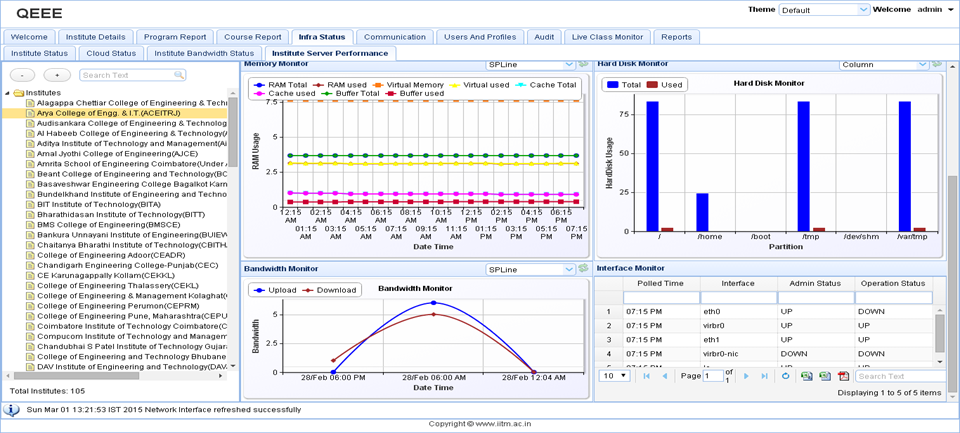The image size is (960, 433).
Task: Open the Communication tab
Action: tap(395, 37)
